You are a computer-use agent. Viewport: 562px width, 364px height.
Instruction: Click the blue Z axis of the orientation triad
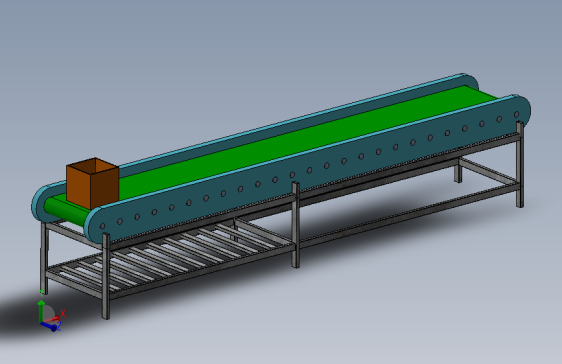[50, 326]
